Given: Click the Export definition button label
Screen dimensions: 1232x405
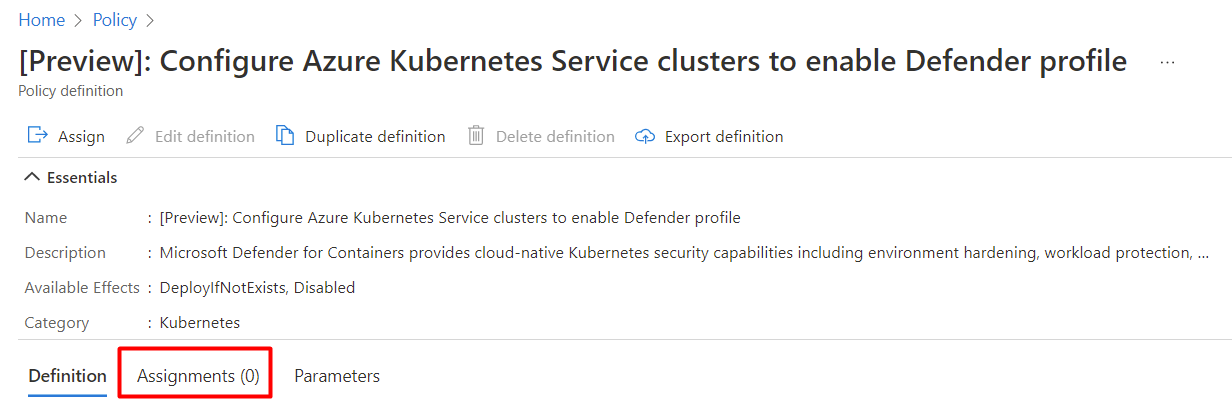Looking at the screenshot, I should [x=724, y=136].
